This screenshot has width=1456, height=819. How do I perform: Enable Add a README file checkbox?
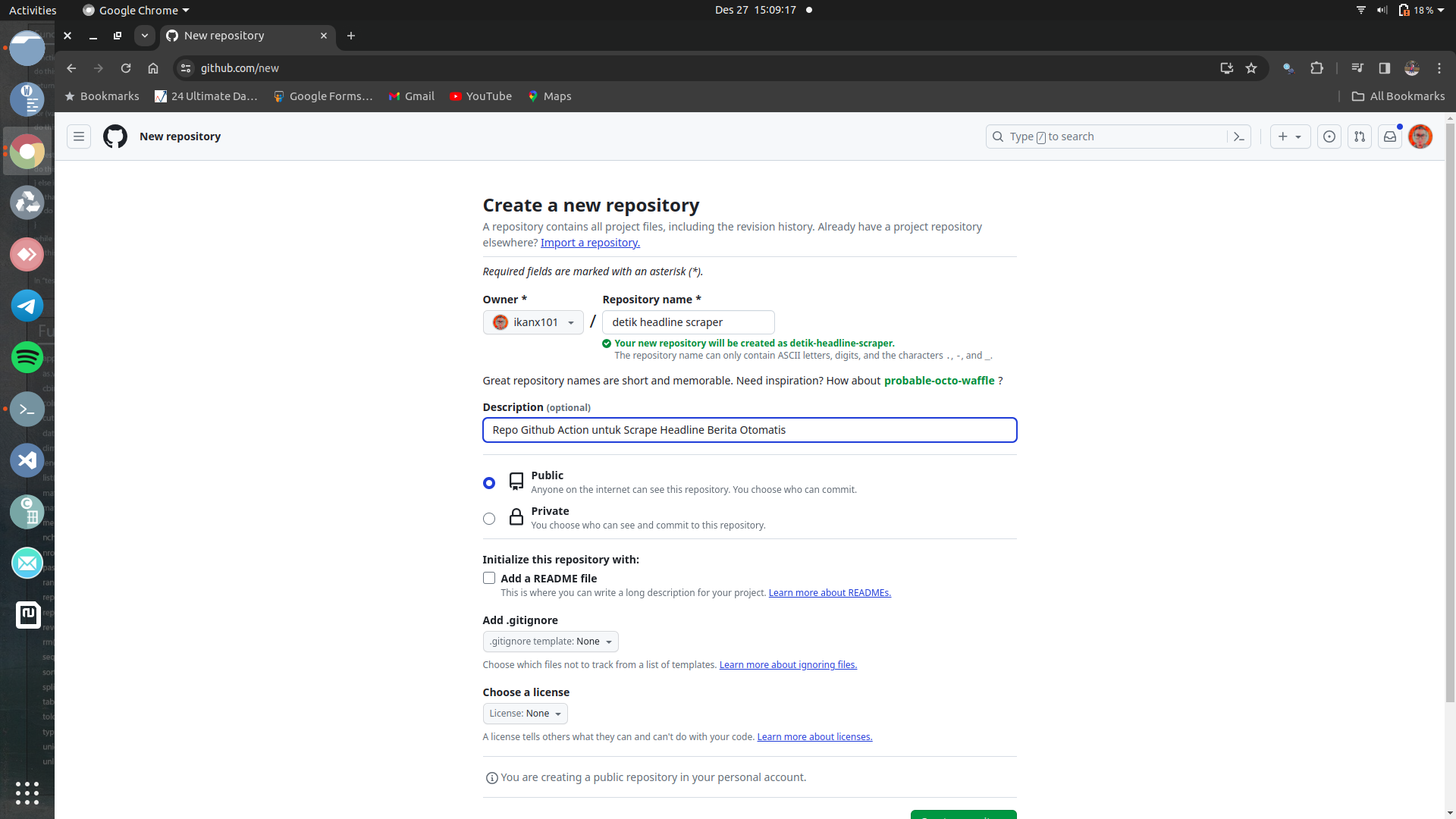pos(489,578)
